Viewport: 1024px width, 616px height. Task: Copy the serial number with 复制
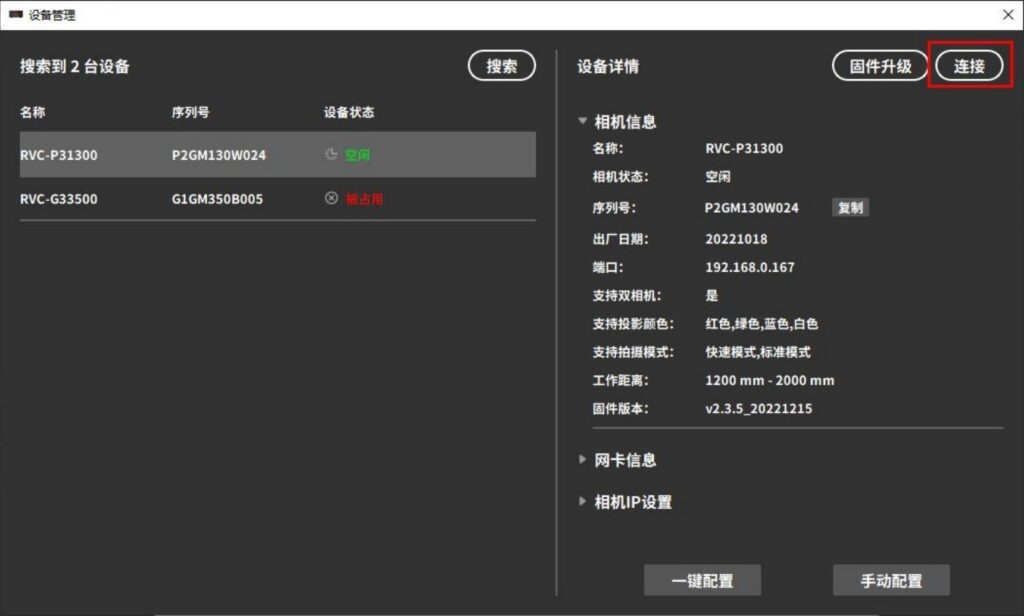[x=850, y=208]
